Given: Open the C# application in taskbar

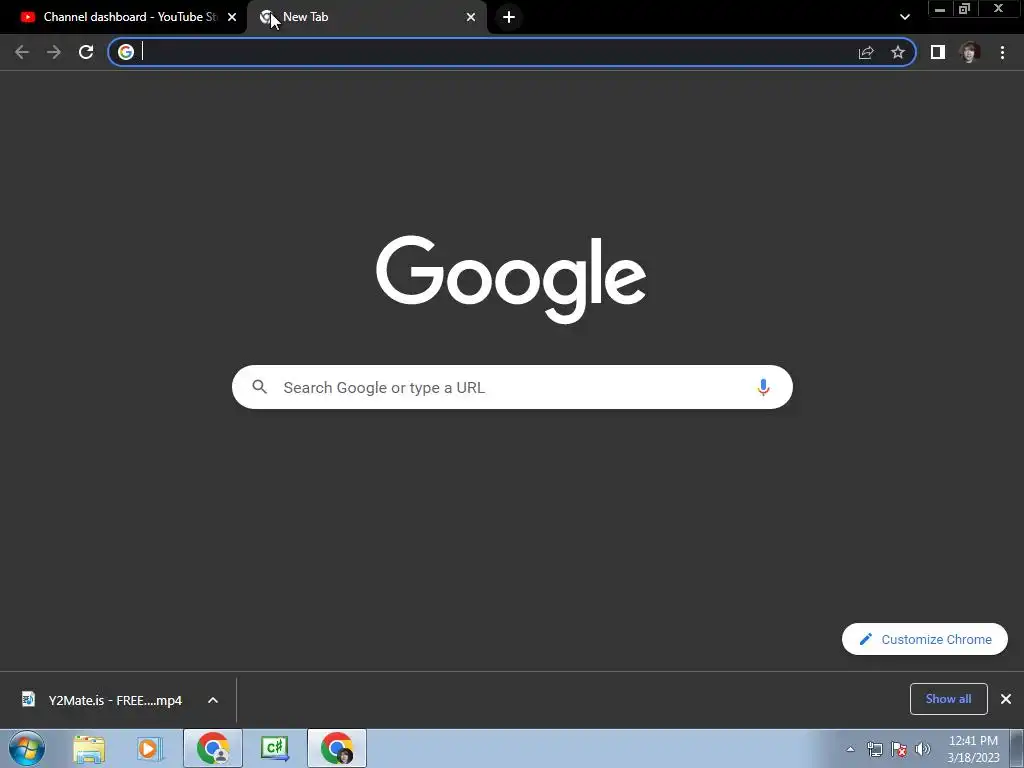Looking at the screenshot, I should tap(274, 748).
